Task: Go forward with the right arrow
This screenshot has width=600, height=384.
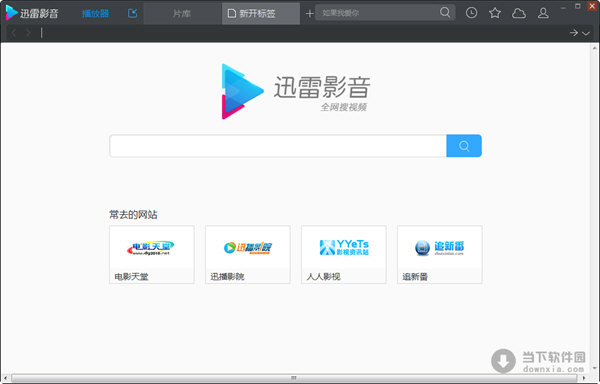Action: click(28, 33)
